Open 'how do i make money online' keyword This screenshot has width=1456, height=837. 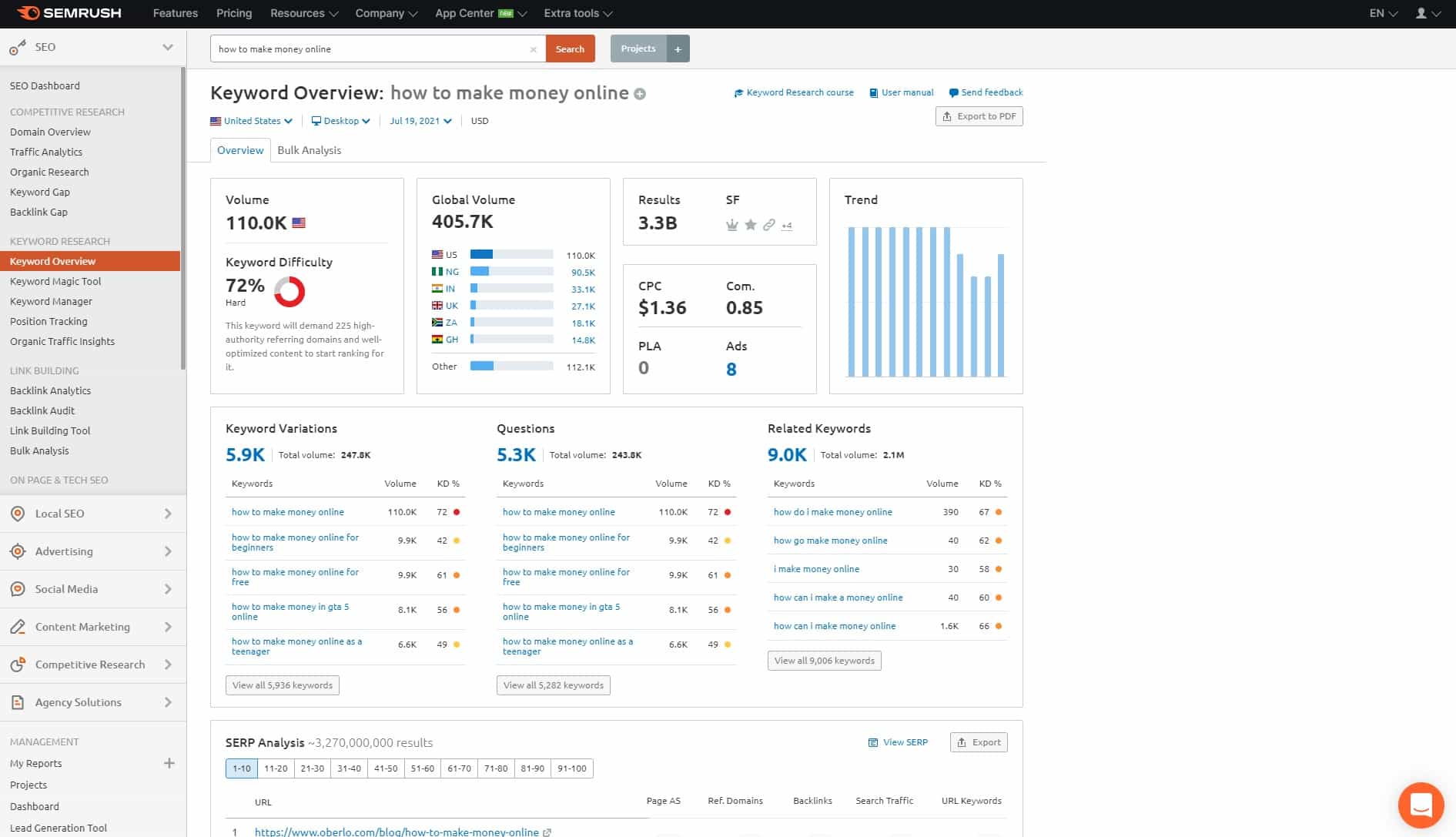[x=832, y=512]
